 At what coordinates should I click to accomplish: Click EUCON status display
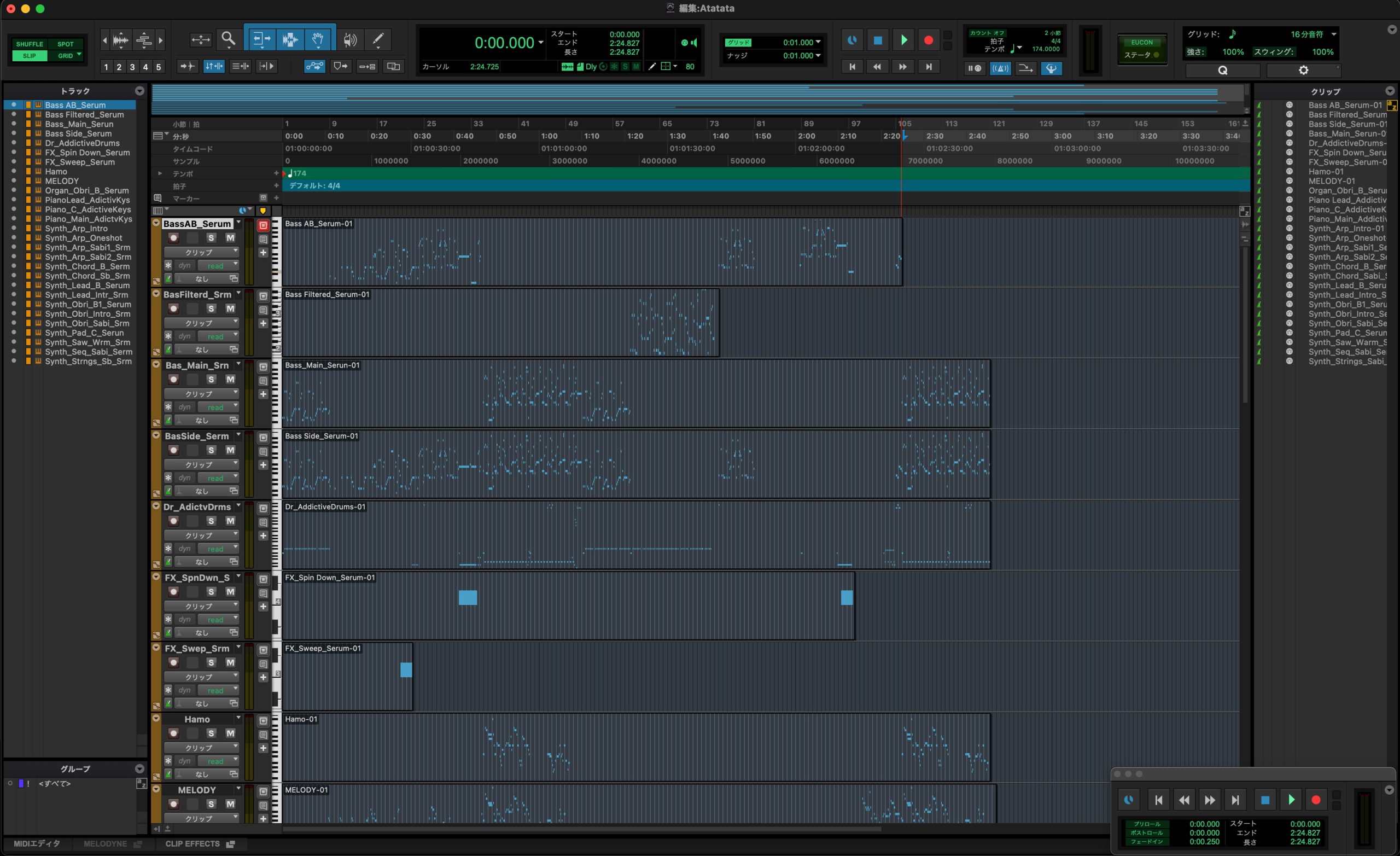pos(1141,49)
